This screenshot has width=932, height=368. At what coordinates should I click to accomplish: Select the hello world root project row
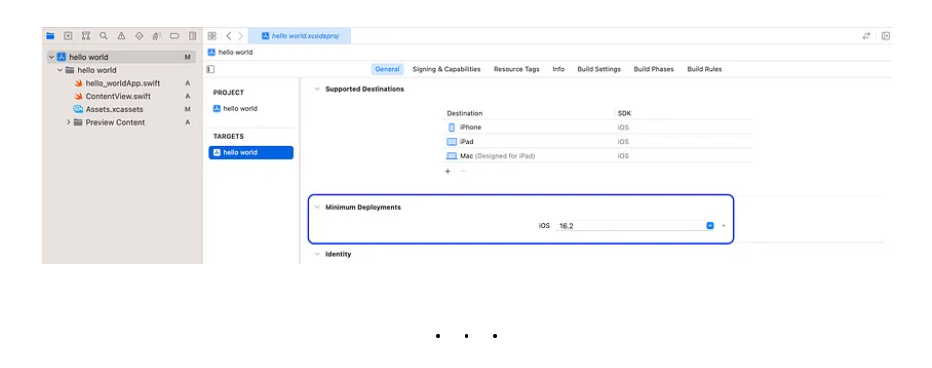pyautogui.click(x=121, y=57)
